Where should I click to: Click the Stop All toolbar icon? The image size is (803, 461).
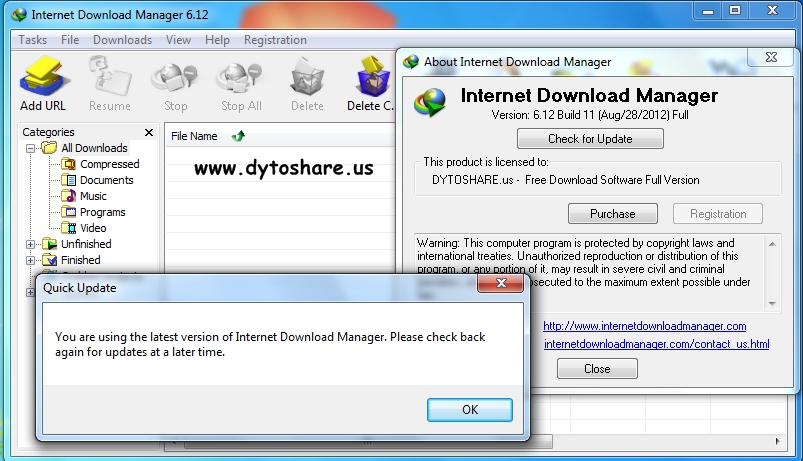(x=240, y=78)
